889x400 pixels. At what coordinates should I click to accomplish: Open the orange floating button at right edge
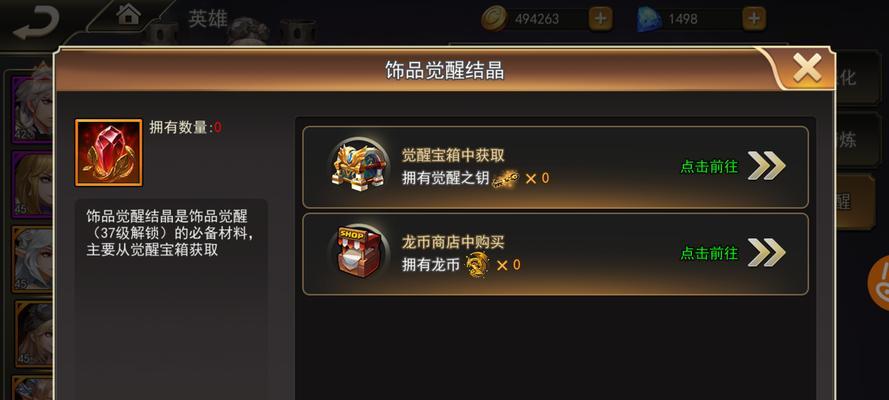click(x=879, y=283)
